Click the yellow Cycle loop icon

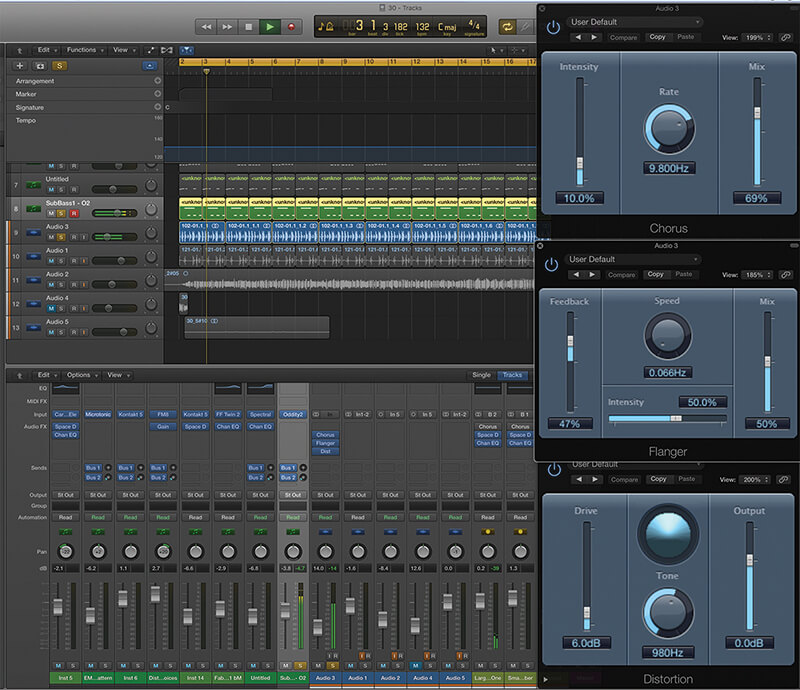pos(508,27)
